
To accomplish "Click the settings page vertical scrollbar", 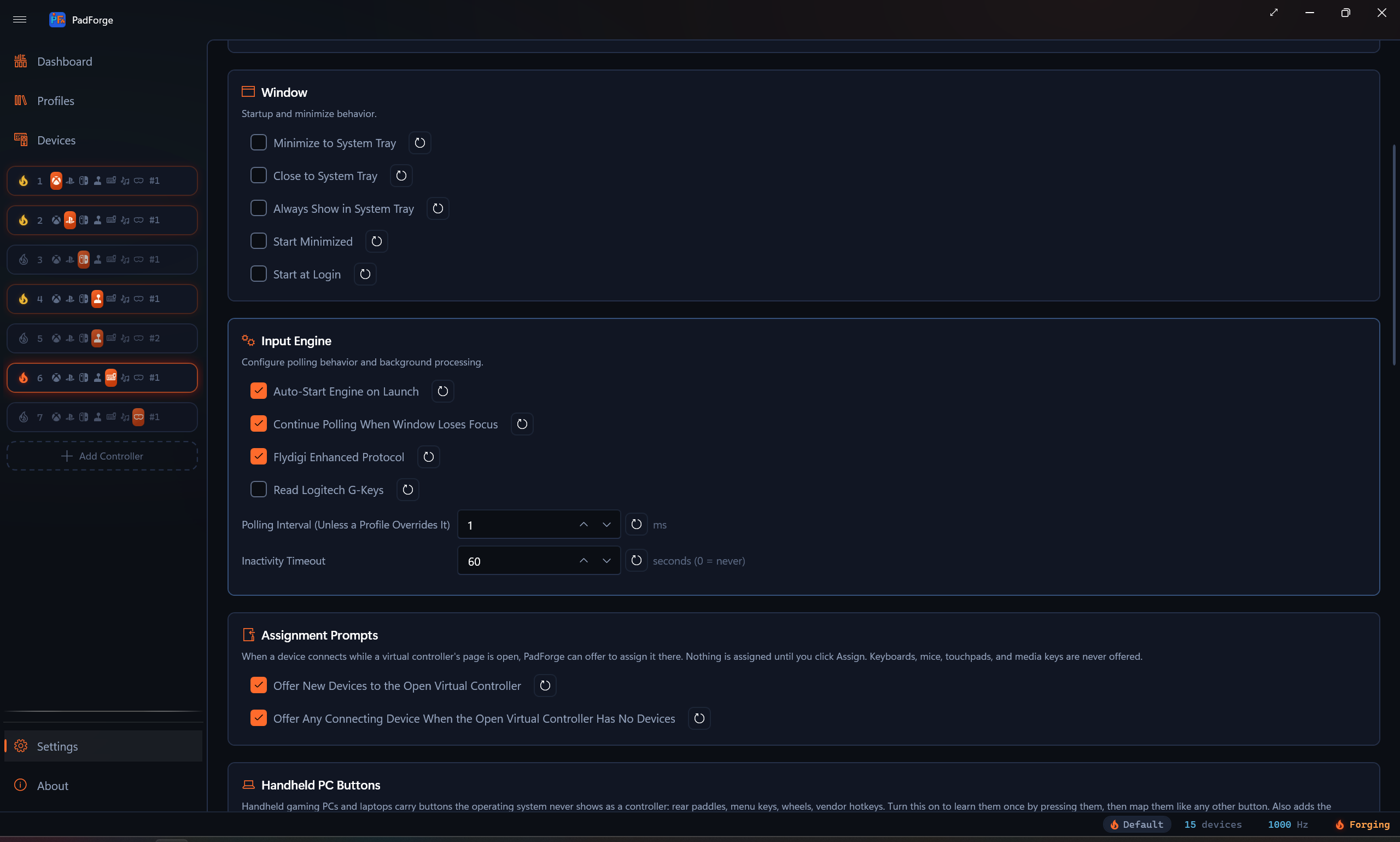I will click(1394, 255).
